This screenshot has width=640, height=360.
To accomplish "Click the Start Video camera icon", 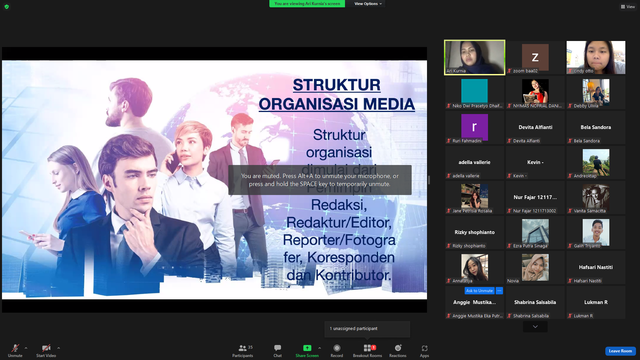I will (46, 348).
